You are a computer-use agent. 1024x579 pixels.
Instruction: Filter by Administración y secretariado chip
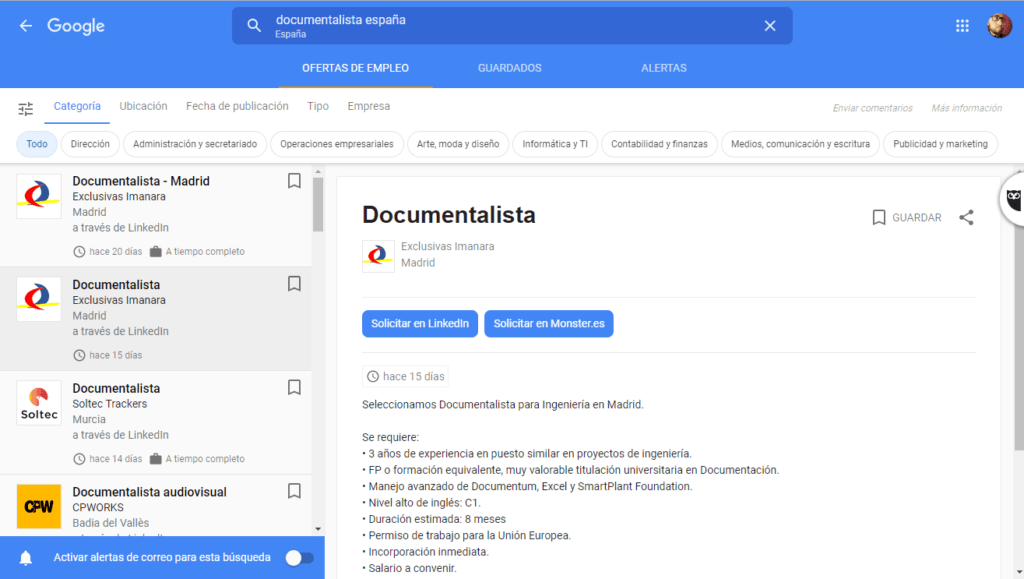[x=195, y=144]
